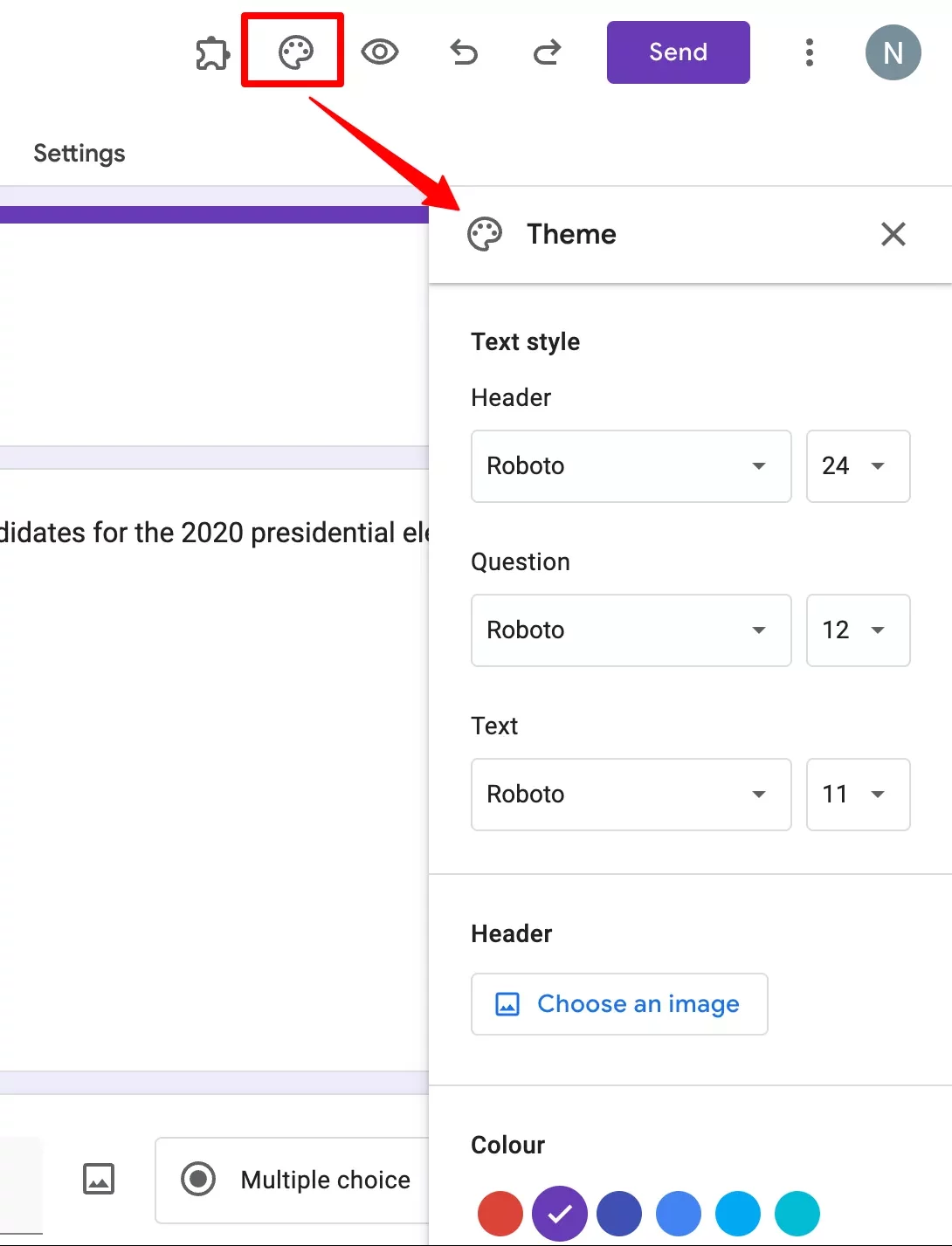Screen dimensions: 952x1246
Task: Open the Header font Roboto dropdown
Action: tap(631, 466)
